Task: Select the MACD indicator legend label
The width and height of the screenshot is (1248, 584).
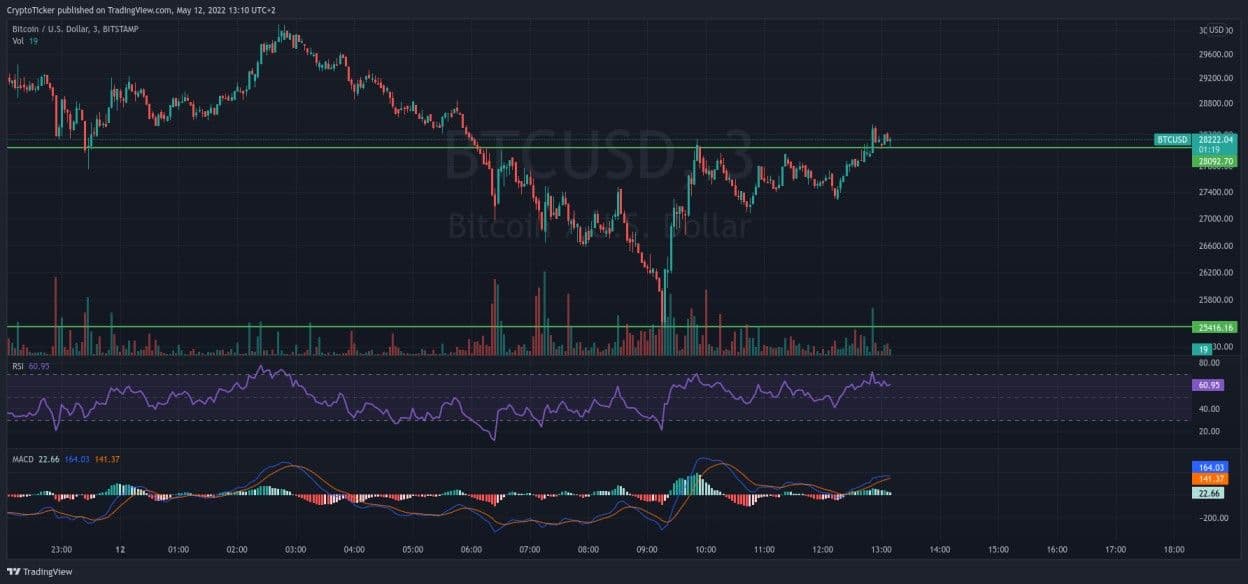Action: [24, 459]
